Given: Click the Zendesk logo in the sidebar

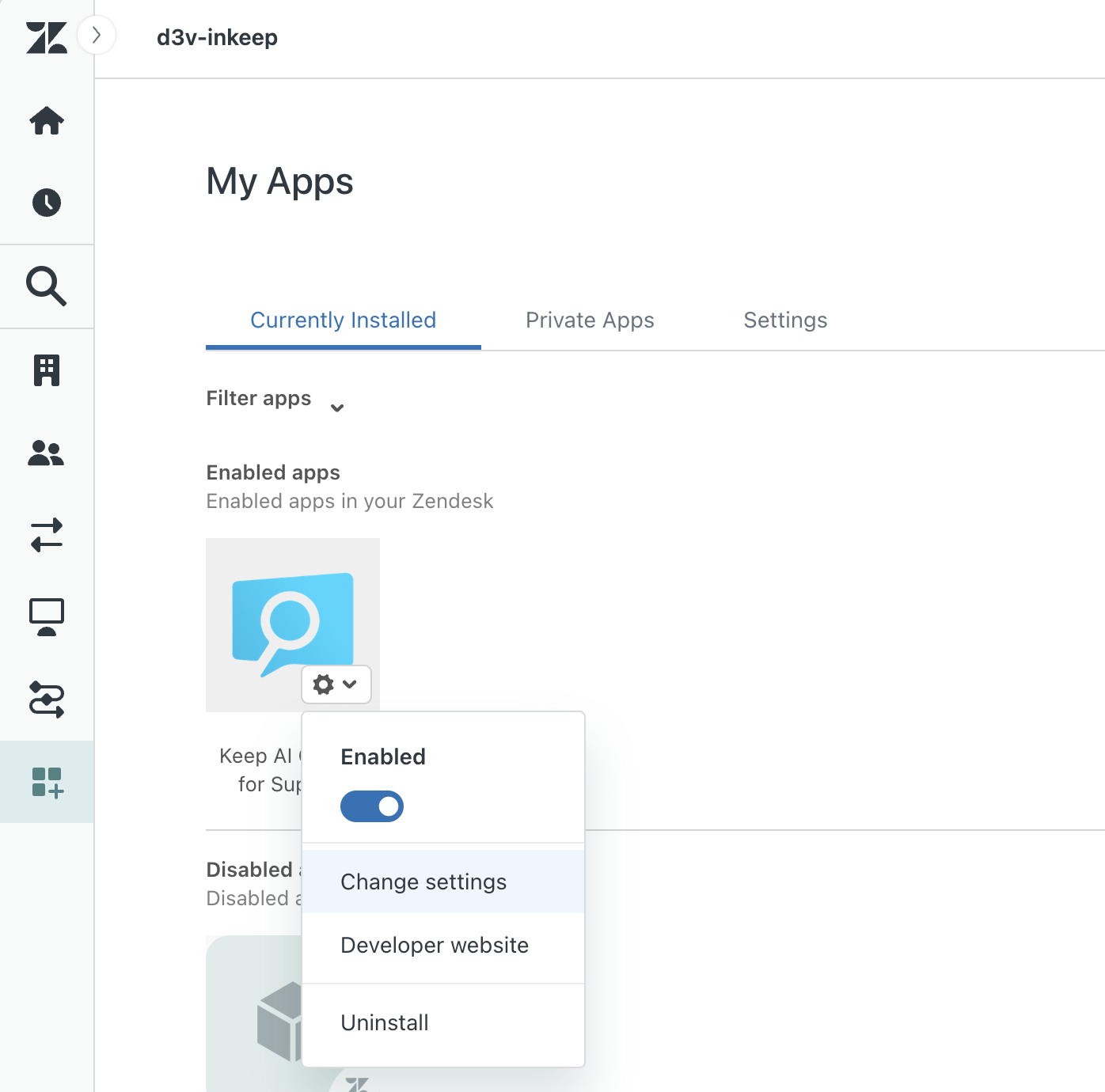Looking at the screenshot, I should click(46, 38).
